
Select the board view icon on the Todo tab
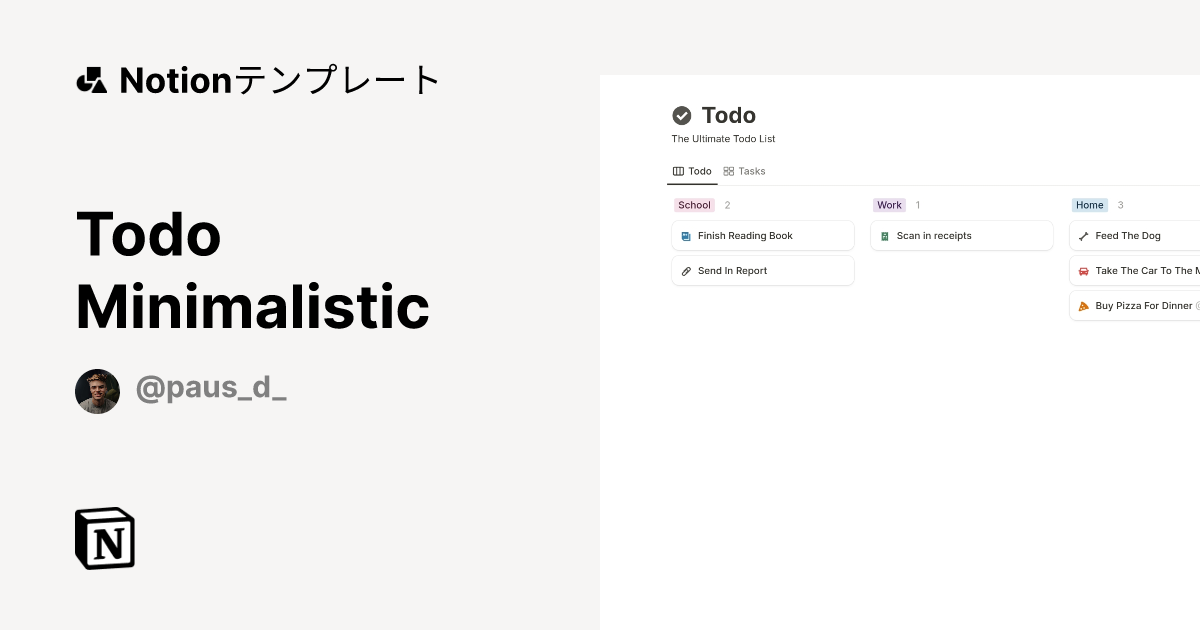click(677, 171)
